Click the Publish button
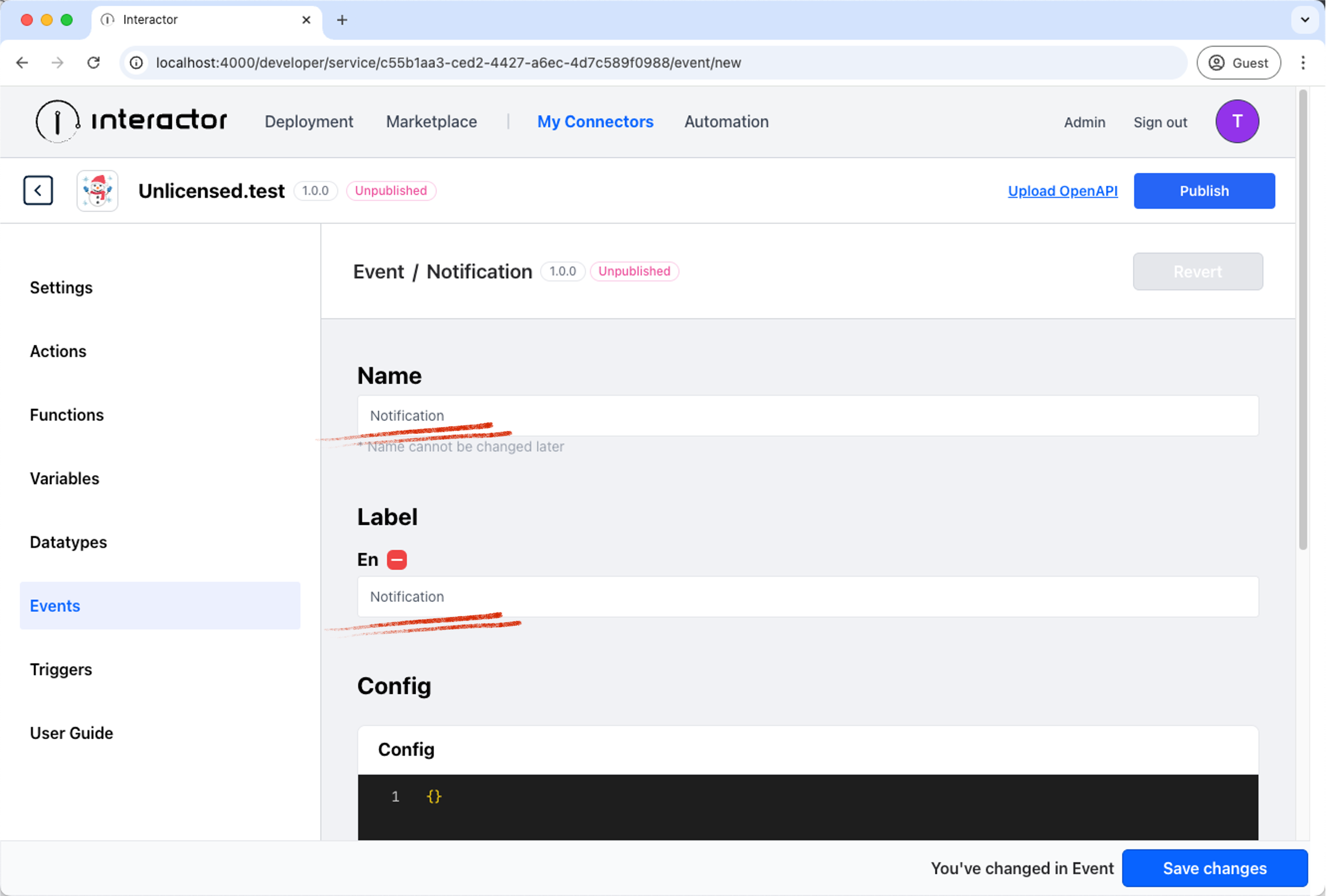Screen dimensions: 1327x896 coord(1204,191)
